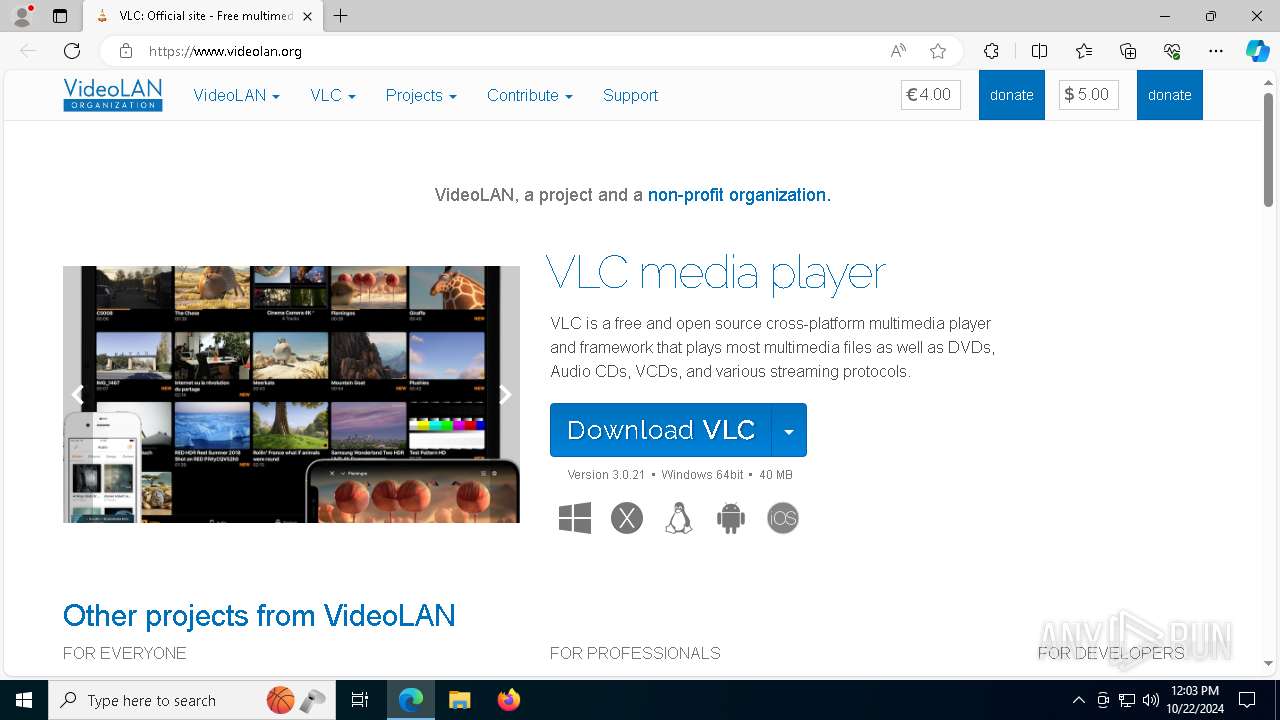Close the VLC Official site tab
This screenshot has width=1280, height=720.
[x=307, y=16]
